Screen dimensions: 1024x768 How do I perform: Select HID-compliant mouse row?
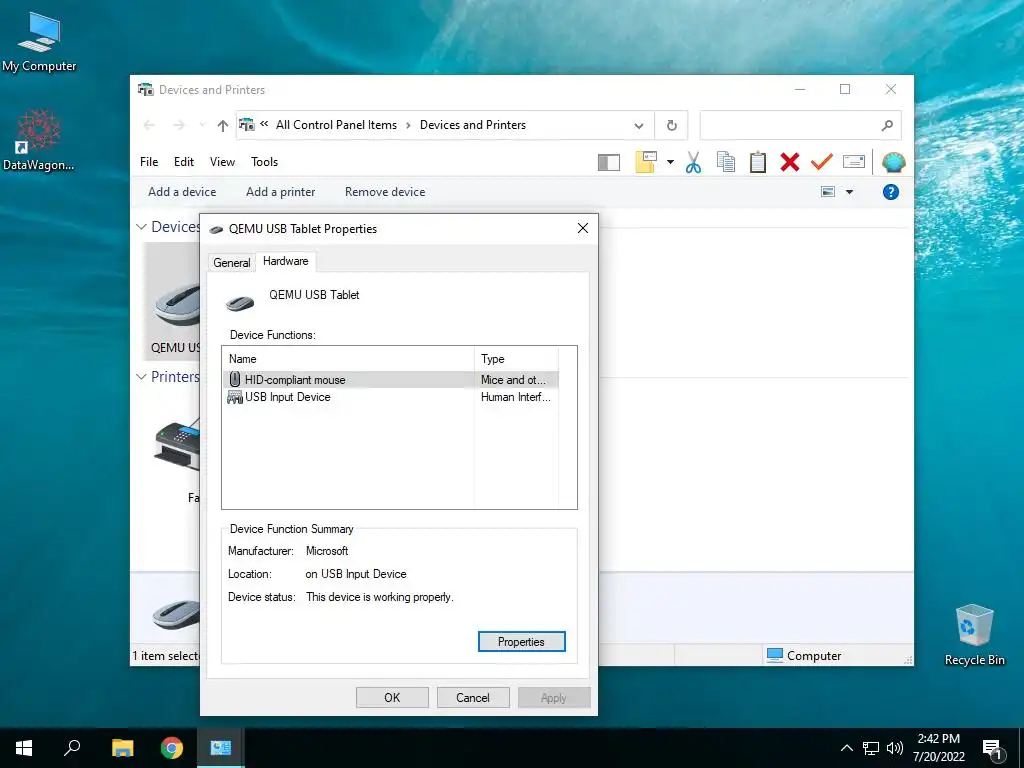point(391,379)
